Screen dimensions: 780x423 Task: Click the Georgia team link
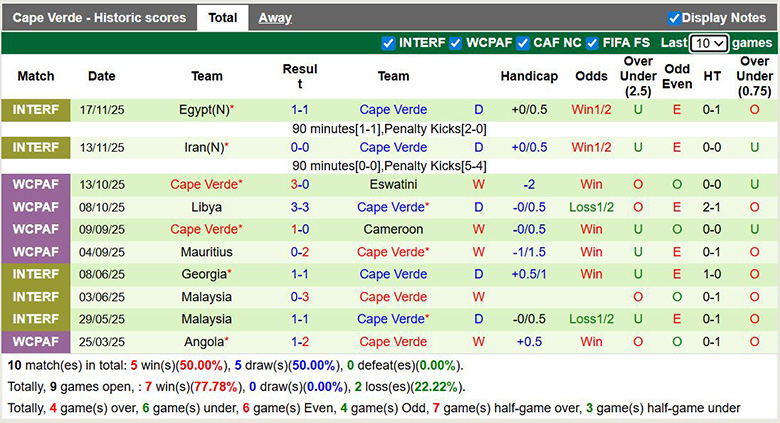(x=203, y=274)
